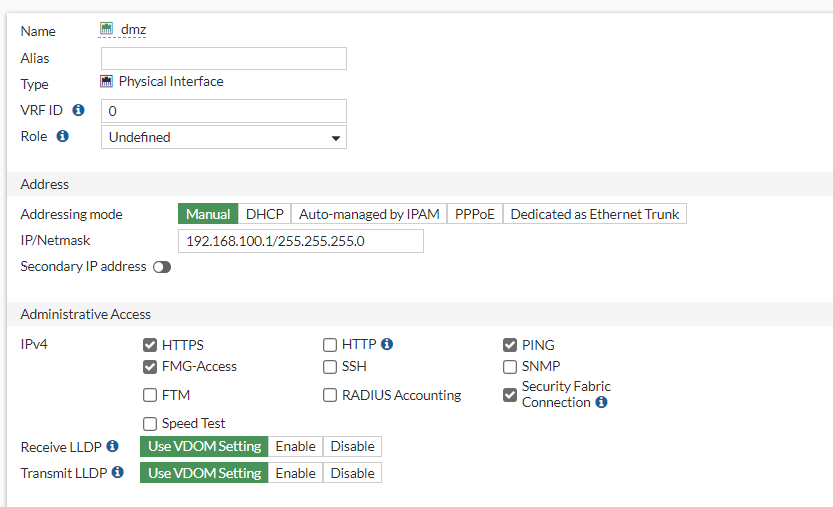Screen dimensions: 833x507
Task: Select Manual addressing mode
Action: pyautogui.click(x=208, y=214)
